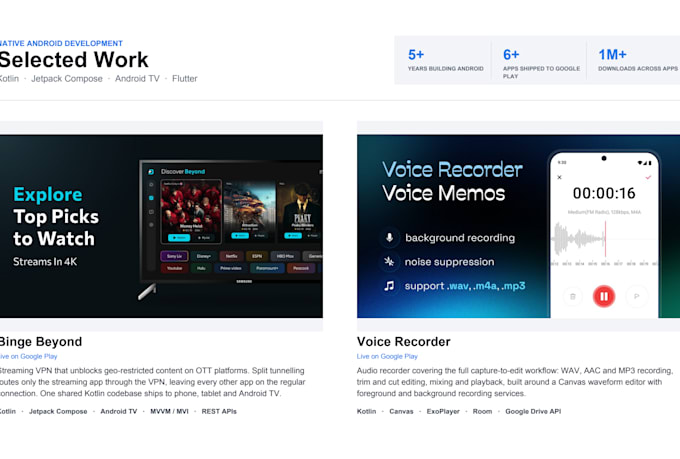Click the Selected Work heading
Viewport: 680px width, 459px height.
pos(74,59)
